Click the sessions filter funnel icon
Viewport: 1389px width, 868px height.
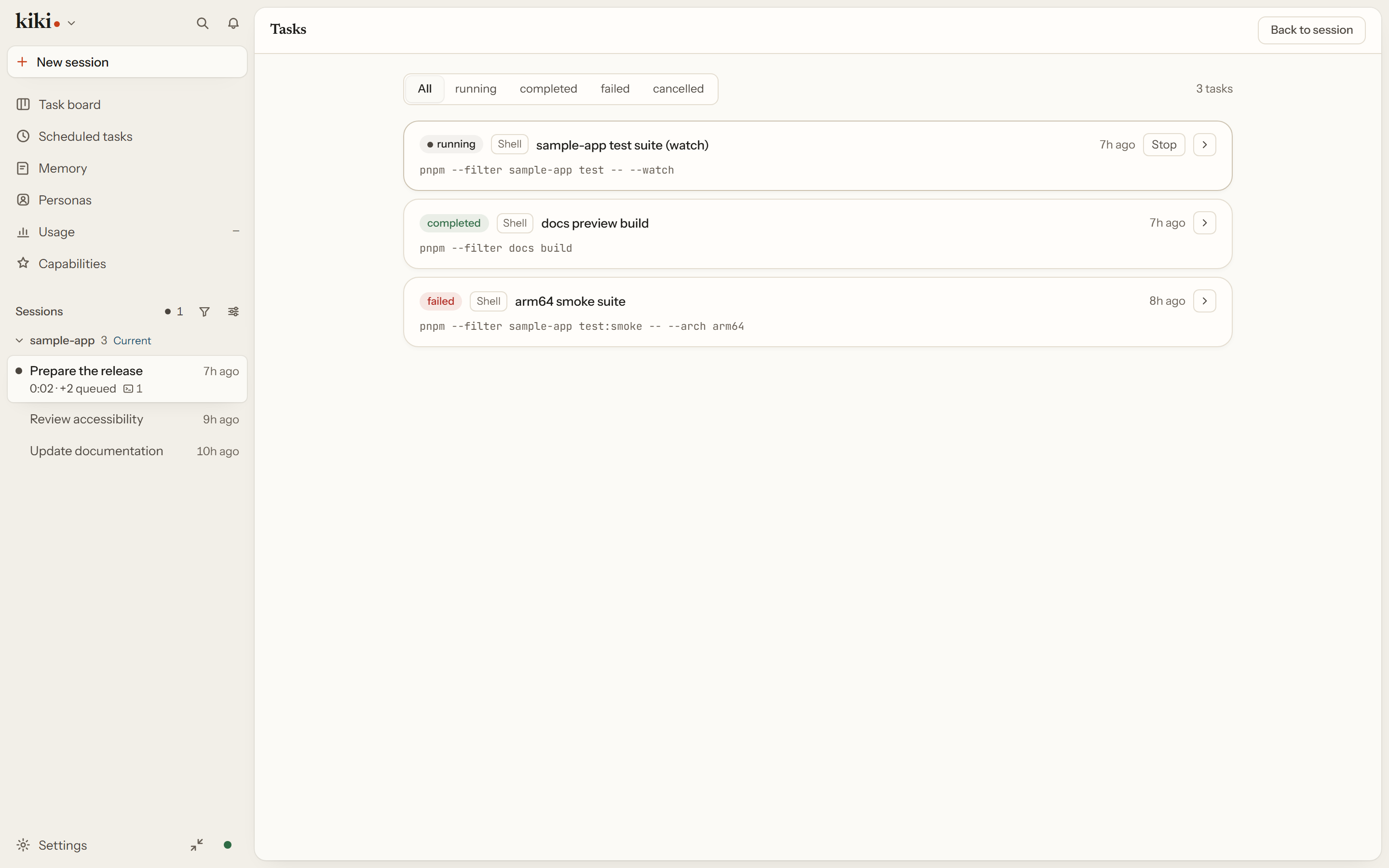pyautogui.click(x=204, y=312)
